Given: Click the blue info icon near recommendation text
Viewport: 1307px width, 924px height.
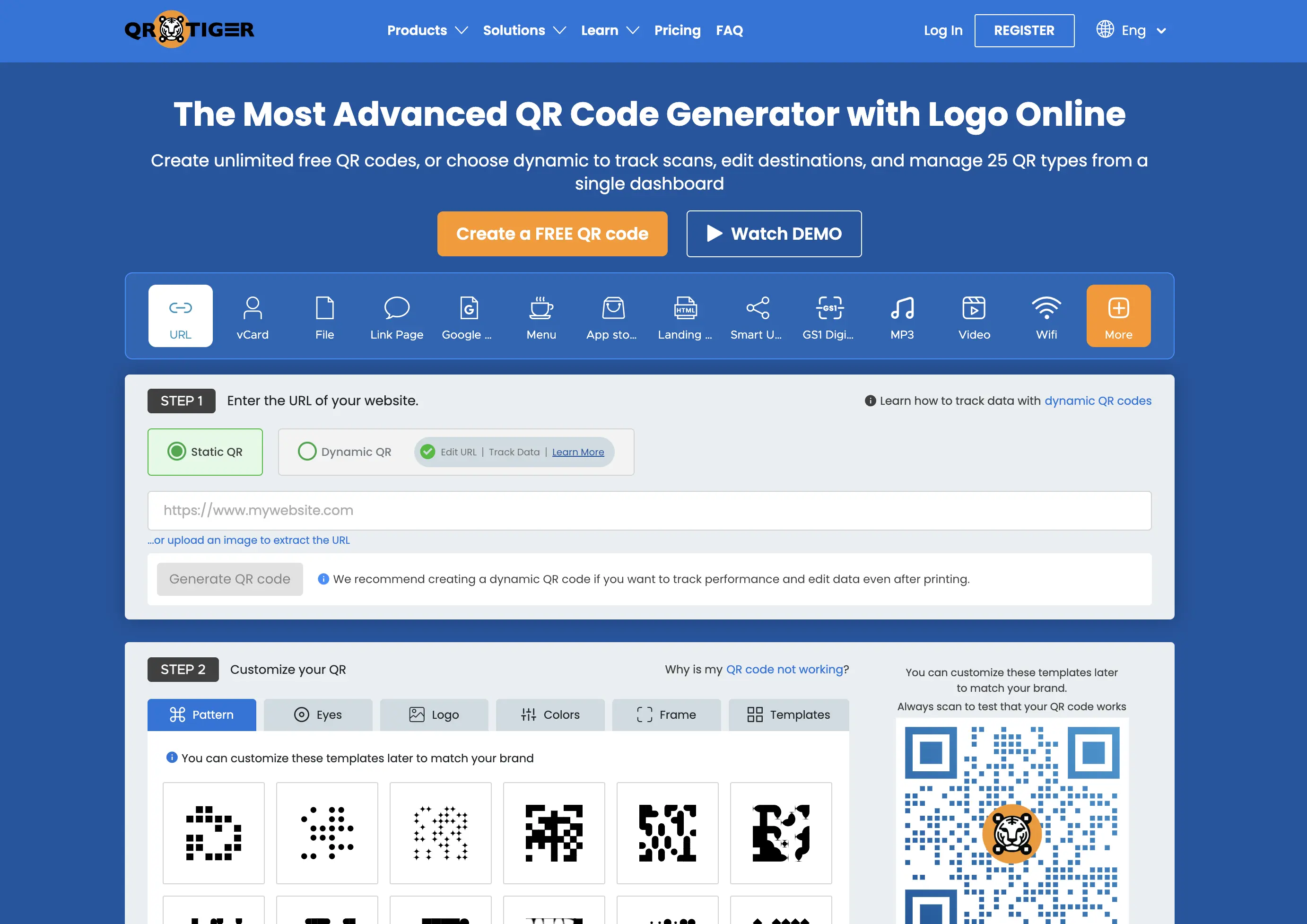Looking at the screenshot, I should coord(323,579).
